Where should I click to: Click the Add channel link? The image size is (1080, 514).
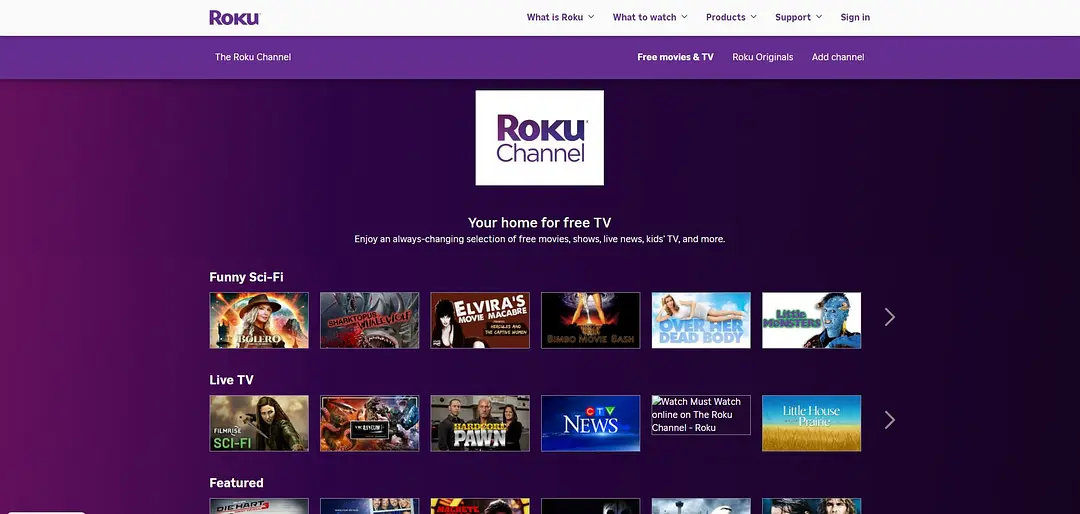pos(838,57)
